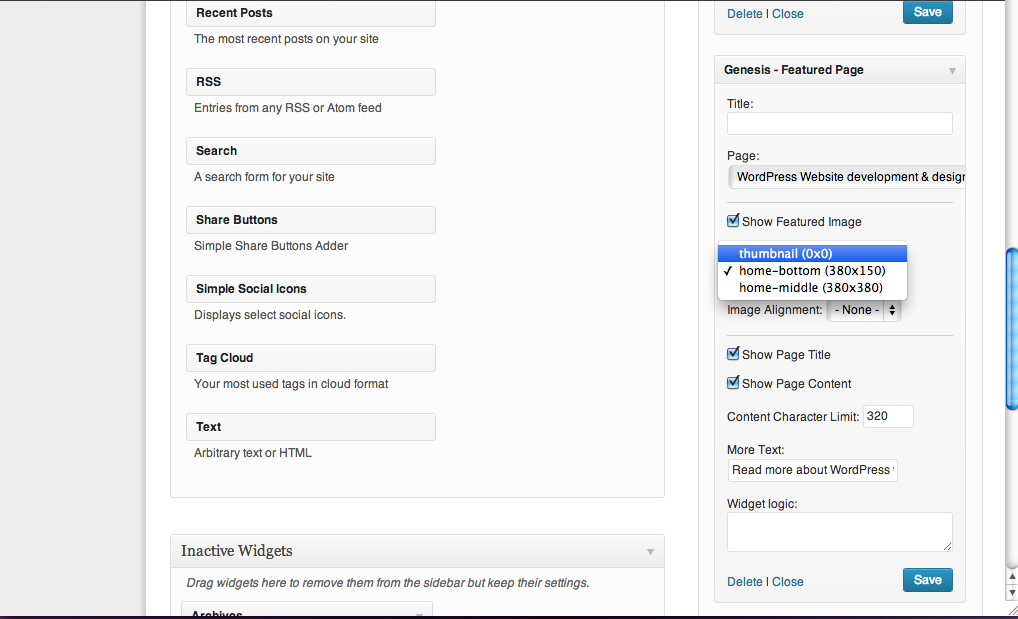Expand the Archives widget arrow
The height and width of the screenshot is (619, 1018).
pos(419,614)
